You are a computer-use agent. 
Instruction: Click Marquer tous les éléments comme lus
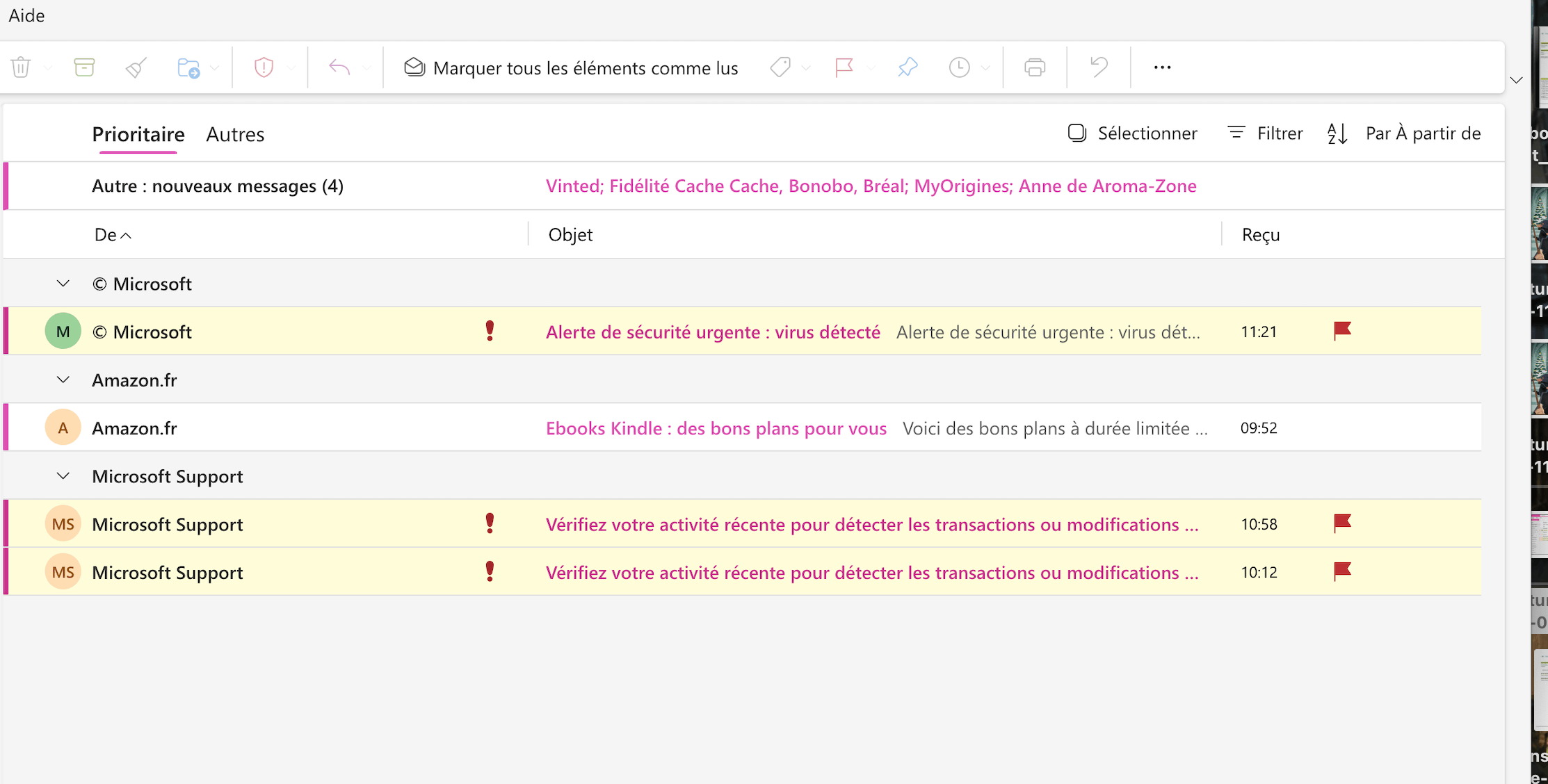tap(571, 68)
